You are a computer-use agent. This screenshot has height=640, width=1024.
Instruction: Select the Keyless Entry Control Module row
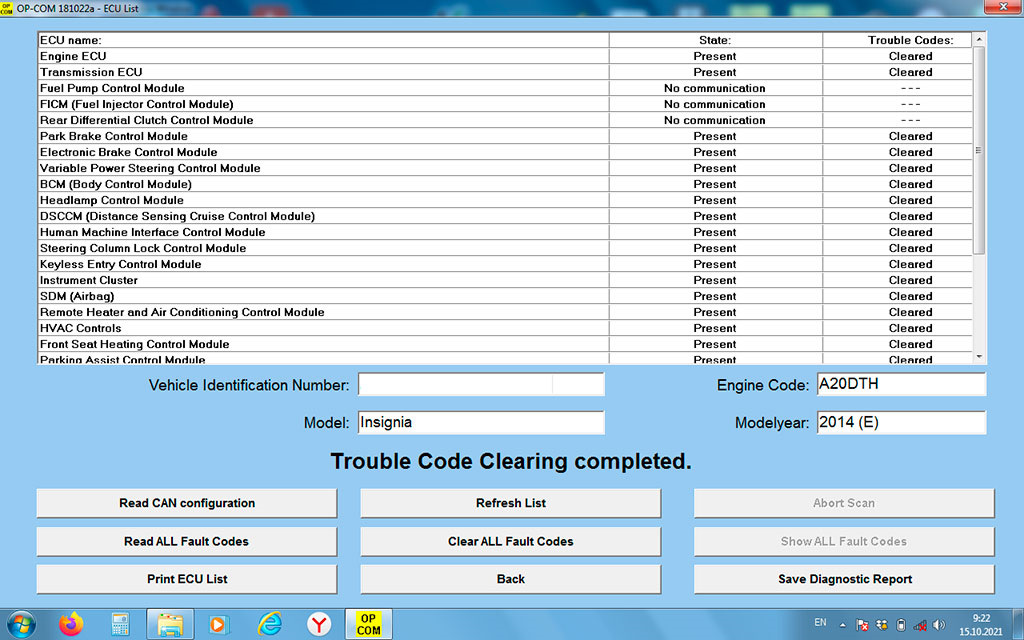(505, 264)
